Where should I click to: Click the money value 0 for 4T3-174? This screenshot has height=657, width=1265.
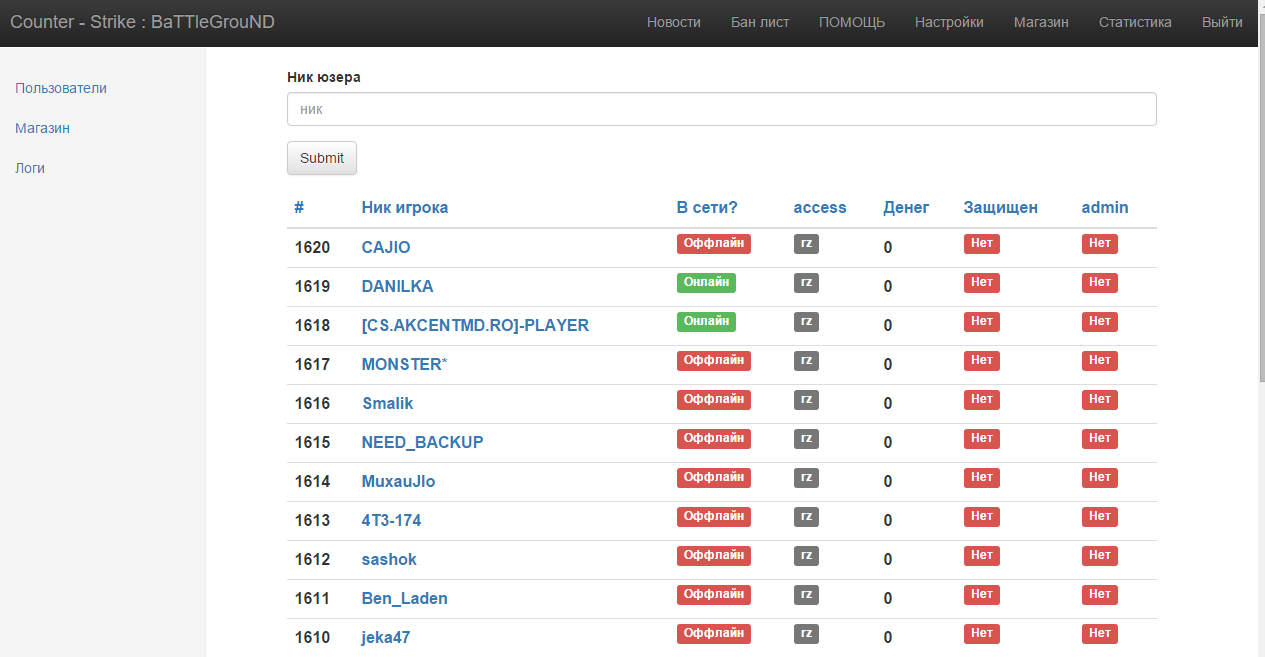point(888,521)
